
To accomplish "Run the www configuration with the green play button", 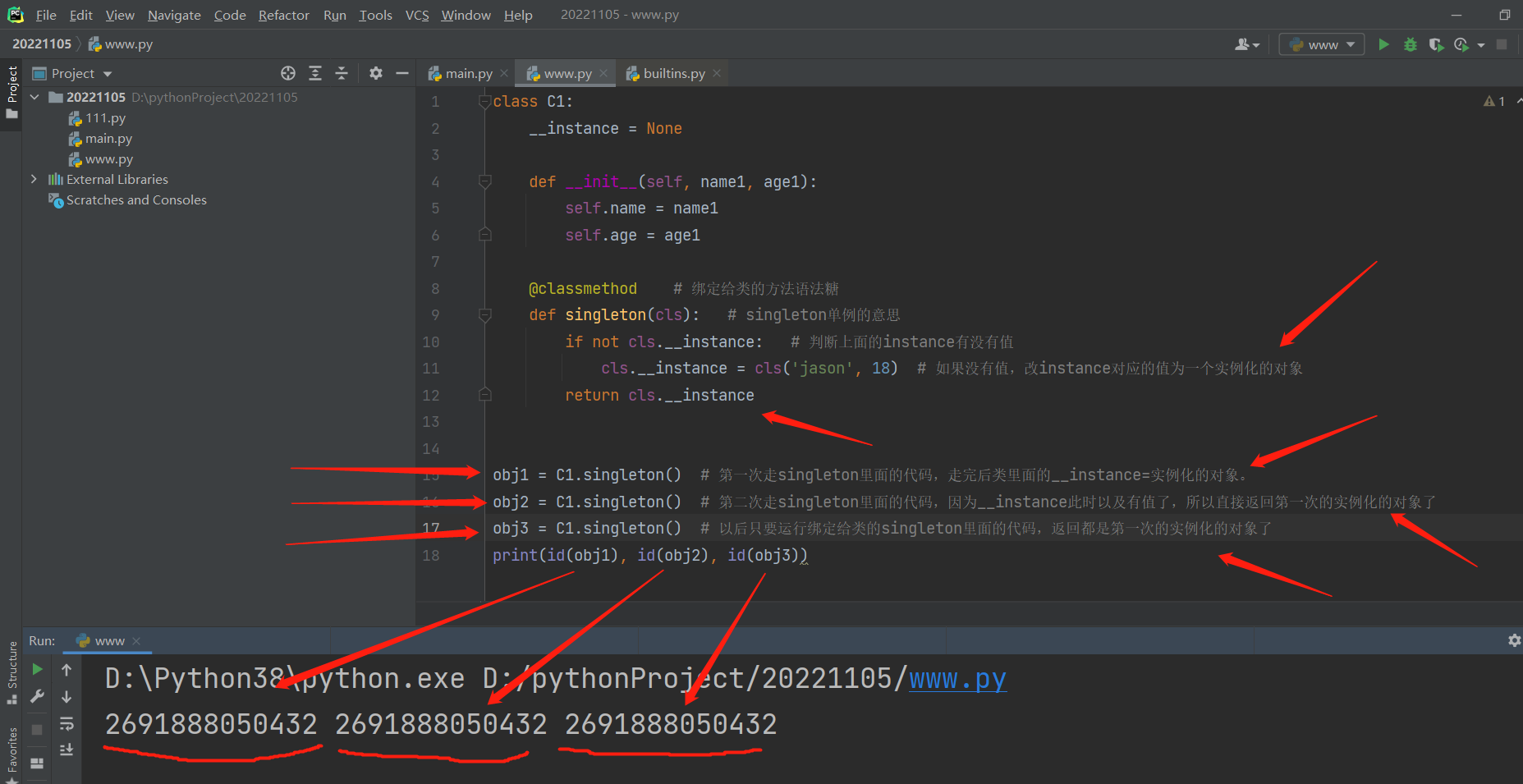I will [x=1384, y=44].
